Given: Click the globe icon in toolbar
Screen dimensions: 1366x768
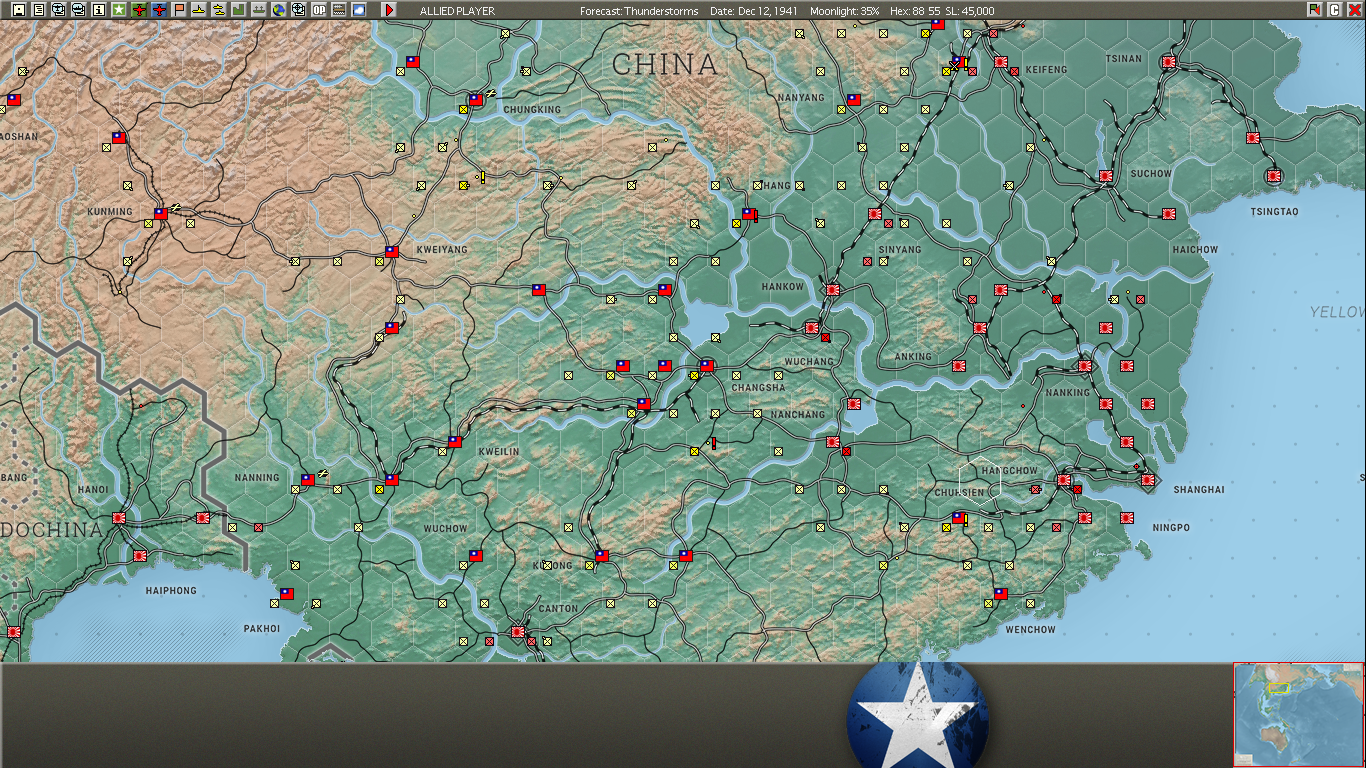Looking at the screenshot, I should 278,10.
